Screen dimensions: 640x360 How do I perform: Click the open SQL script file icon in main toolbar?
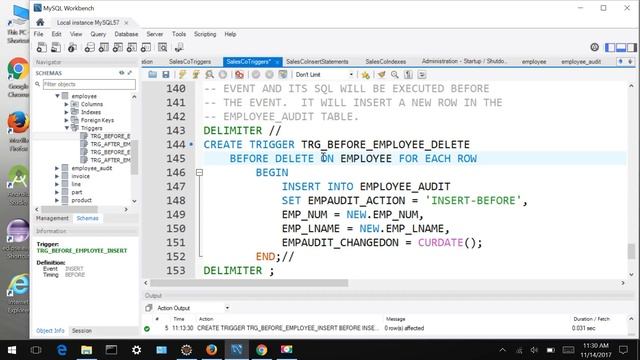pos(56,48)
